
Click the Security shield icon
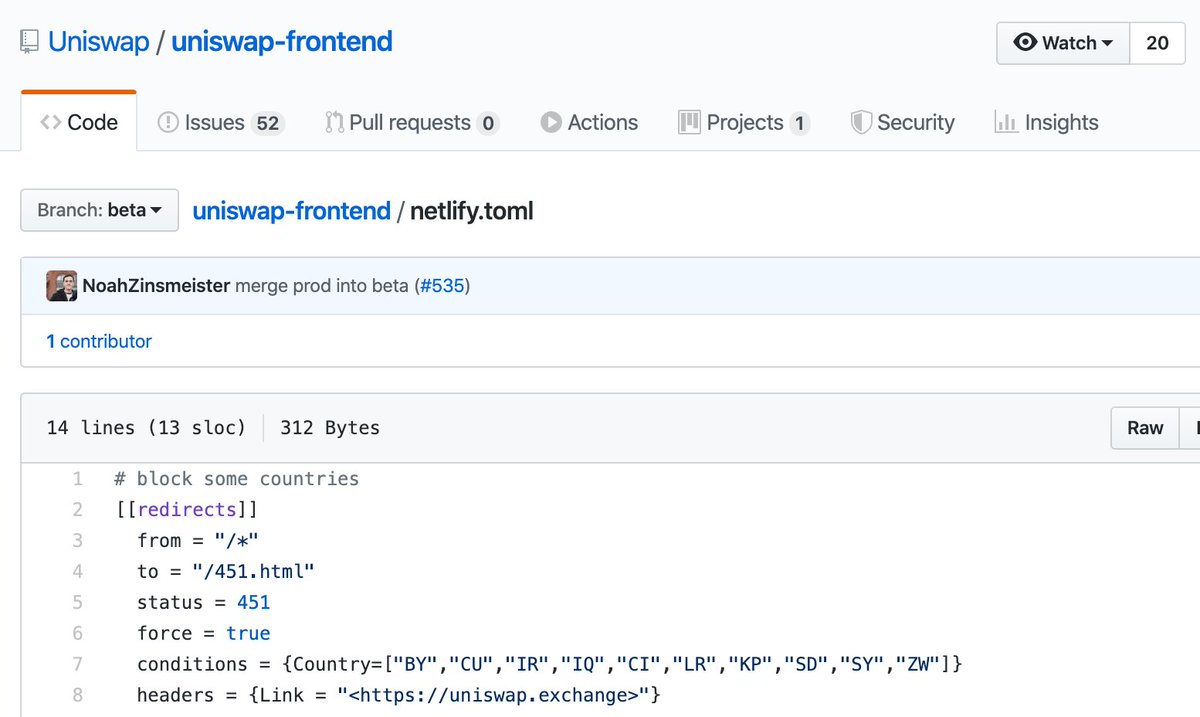point(861,122)
